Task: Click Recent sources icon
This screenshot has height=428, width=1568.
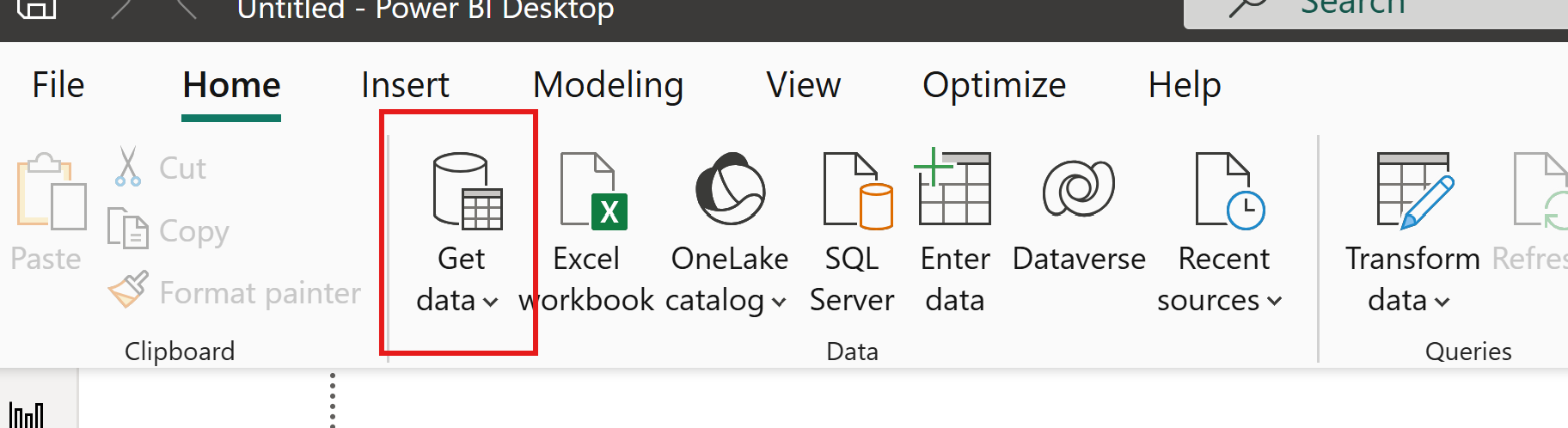Action: tap(1230, 191)
